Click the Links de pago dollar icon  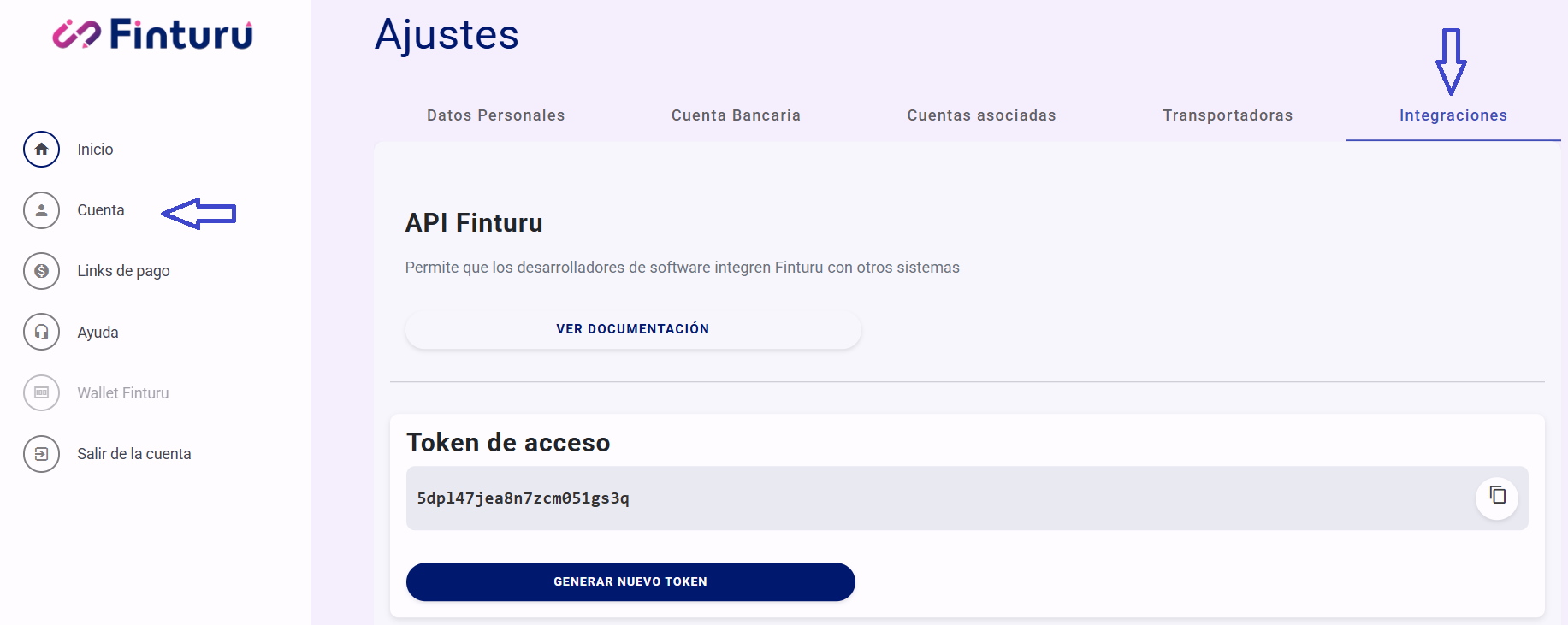[41, 271]
